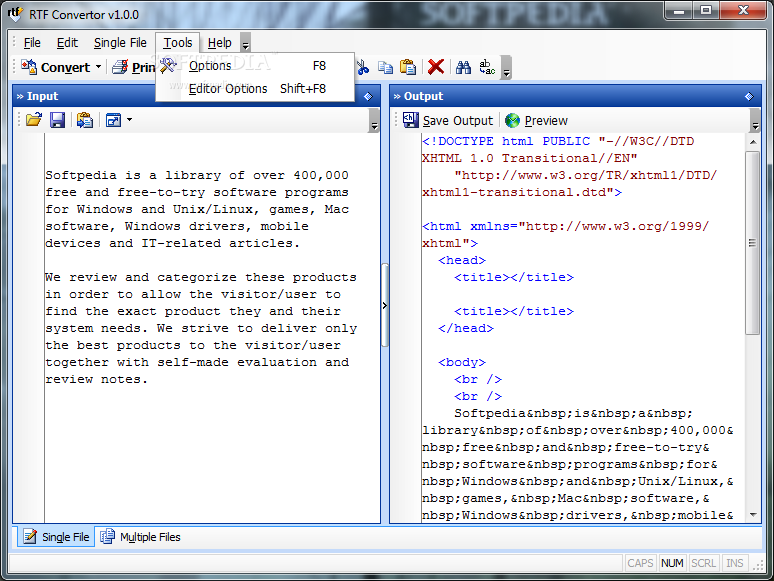Viewport: 774px width, 581px height.
Task: Close the RTF Convertor window
Action: [x=744, y=11]
